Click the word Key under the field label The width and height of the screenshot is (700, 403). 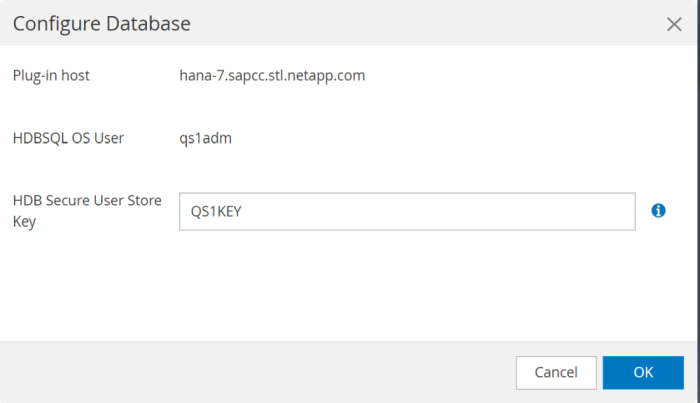point(24,221)
